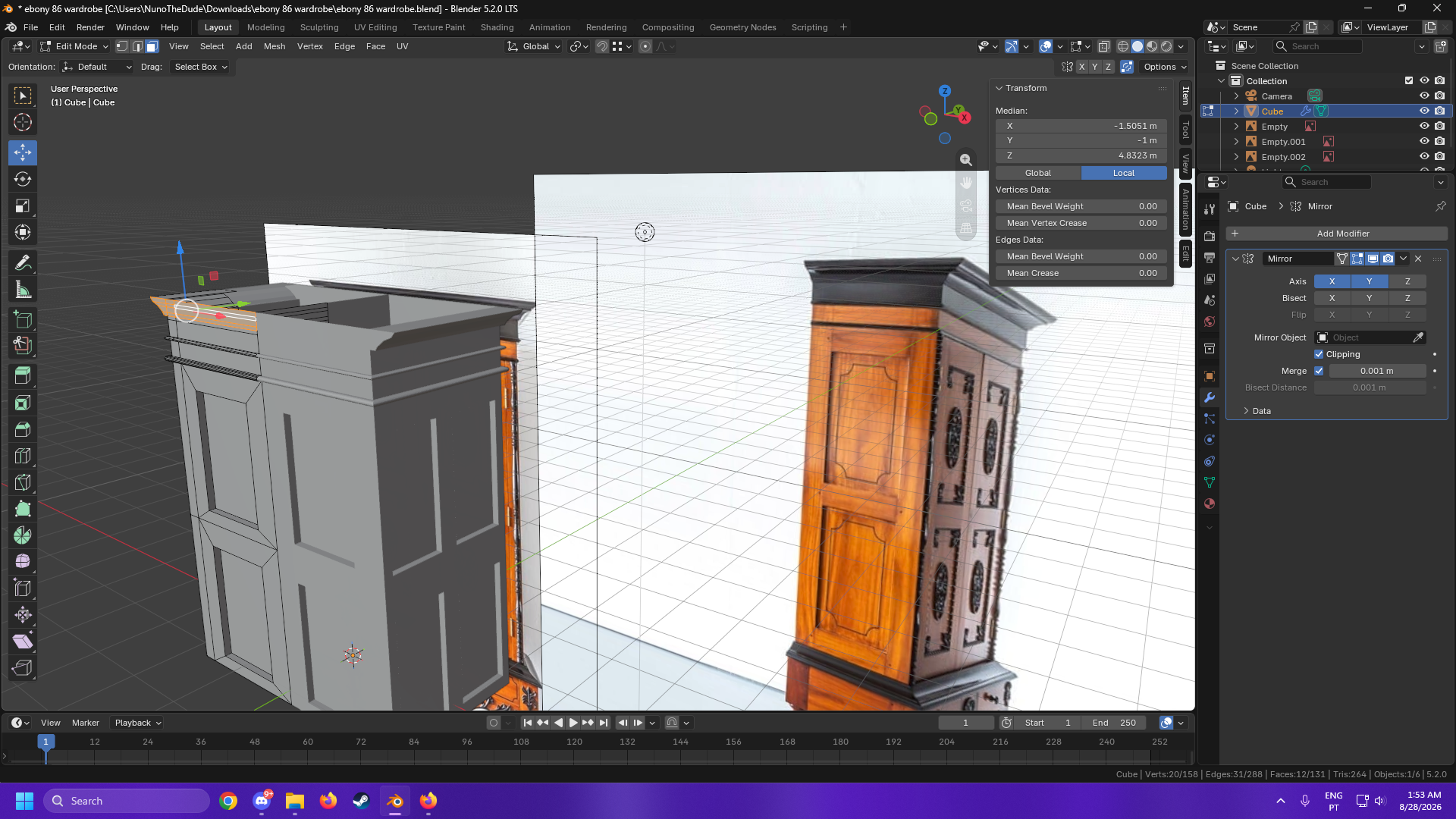Activate the Edge Slide tool
This screenshot has width=1456, height=819.
click(23, 588)
